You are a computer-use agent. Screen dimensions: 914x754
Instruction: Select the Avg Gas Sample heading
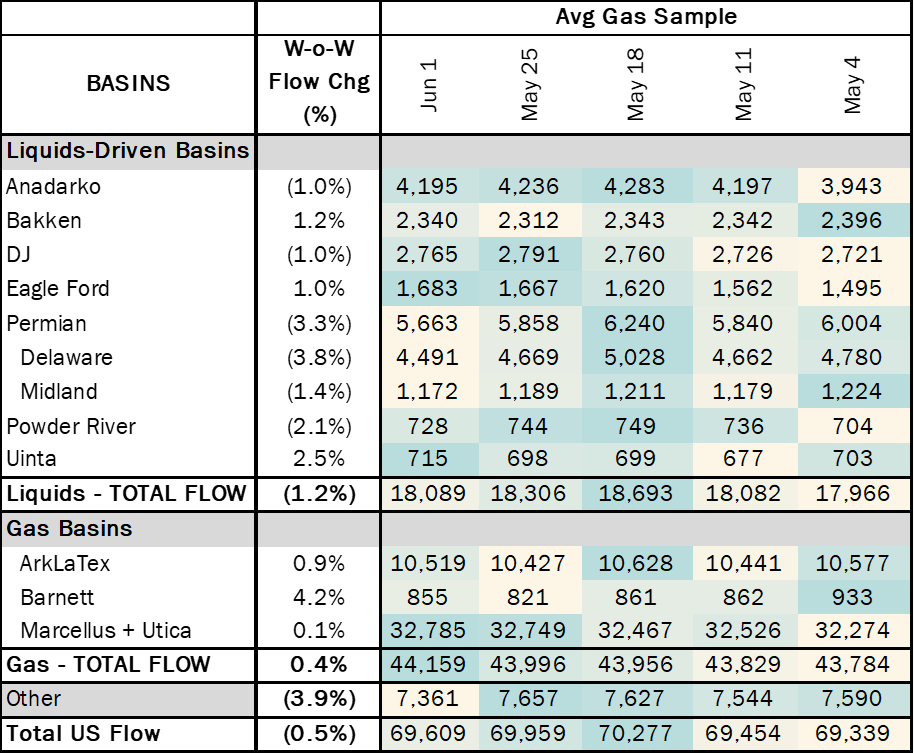[x=646, y=16]
